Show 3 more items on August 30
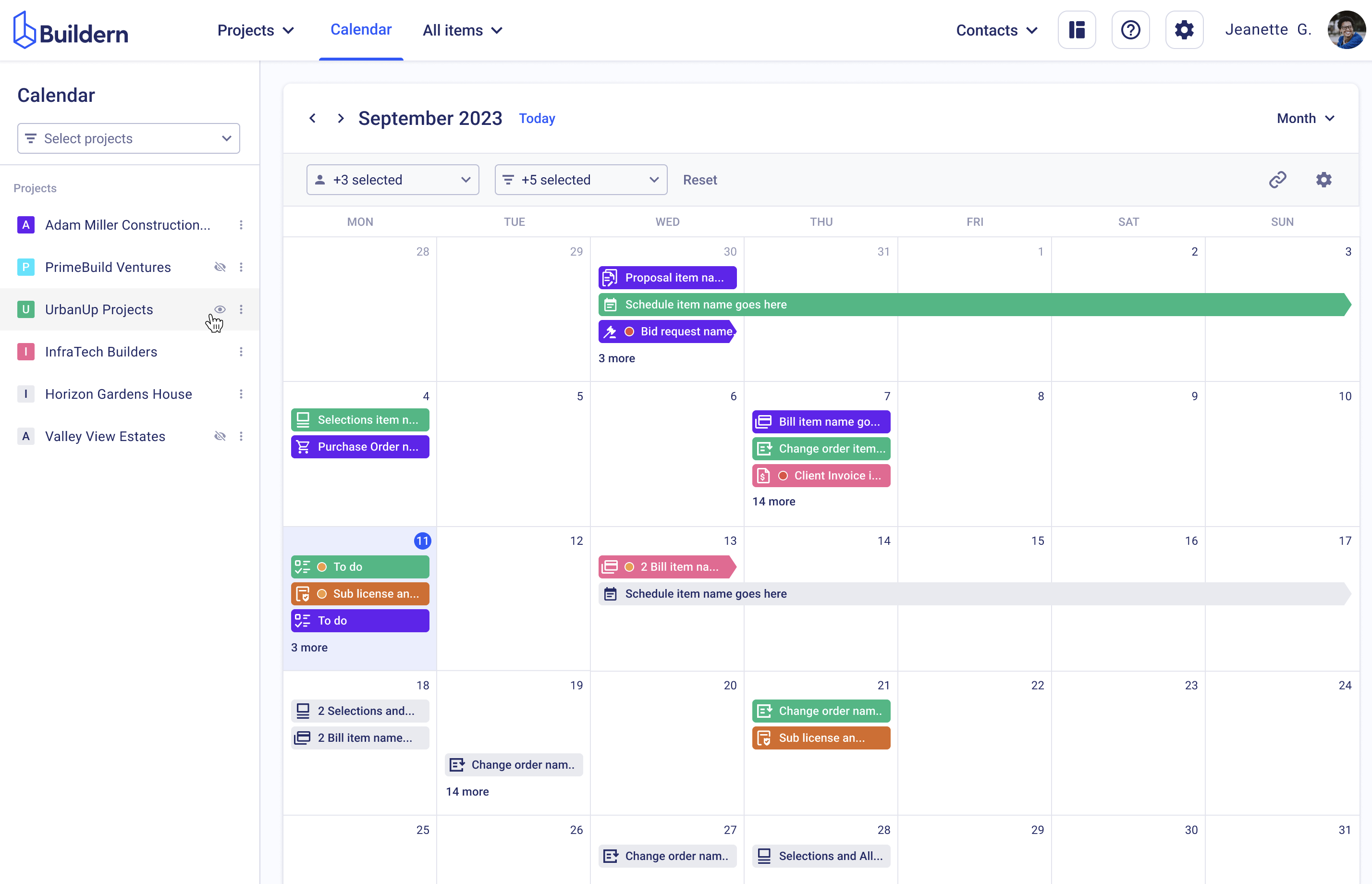Image resolution: width=1372 pixels, height=884 pixels. 616,358
